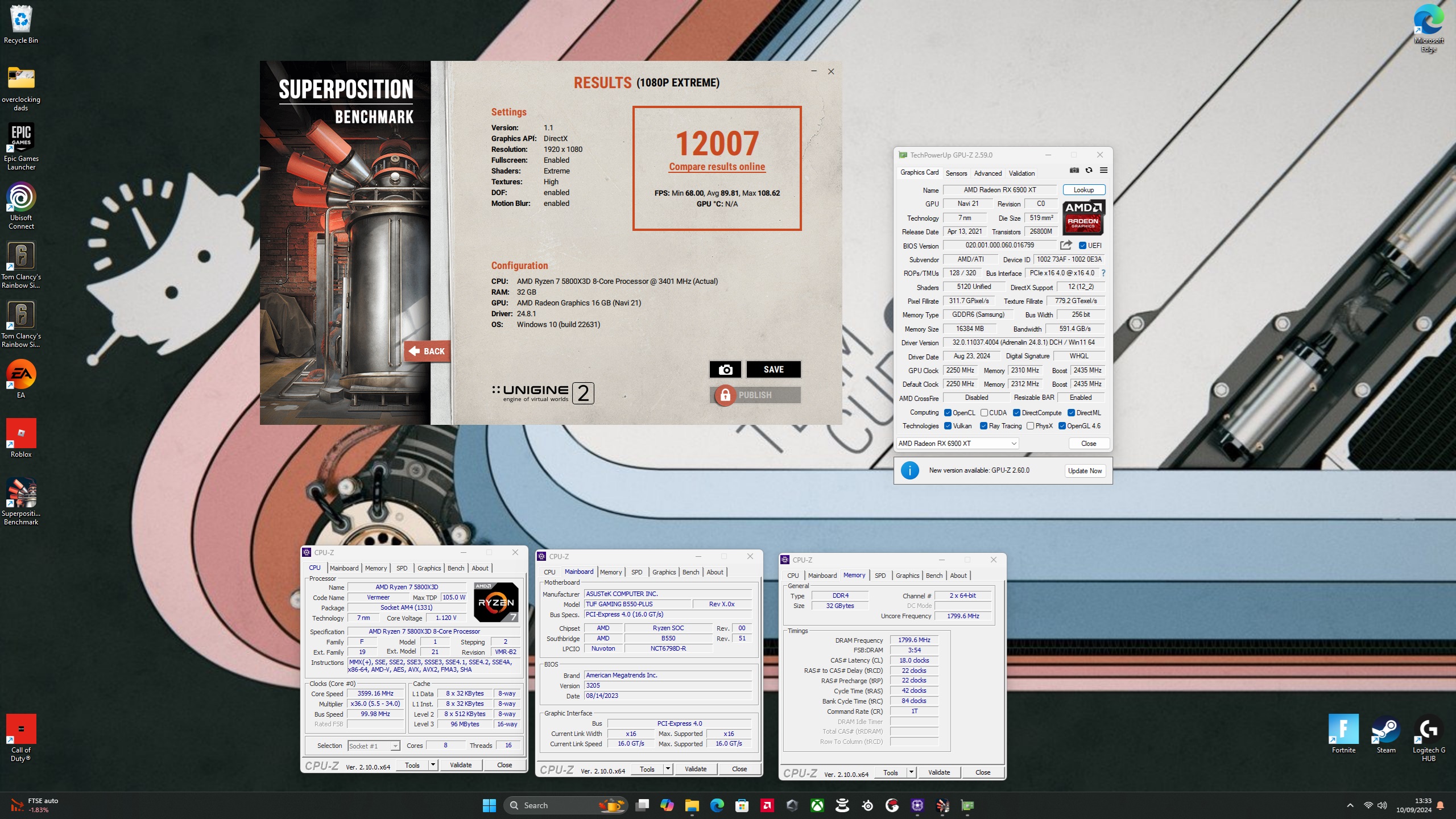Toggle the OpenCL checkbox
Image resolution: width=1456 pixels, height=819 pixels.
948,413
